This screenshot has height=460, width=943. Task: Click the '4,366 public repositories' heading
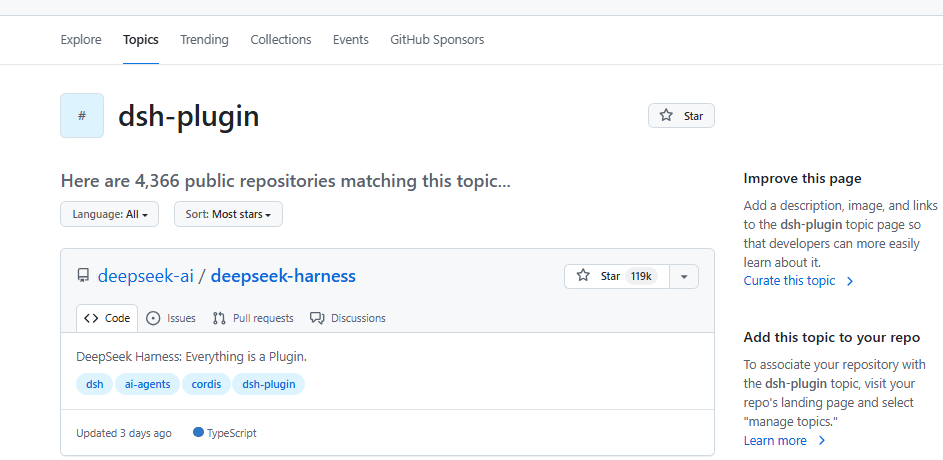(x=286, y=181)
